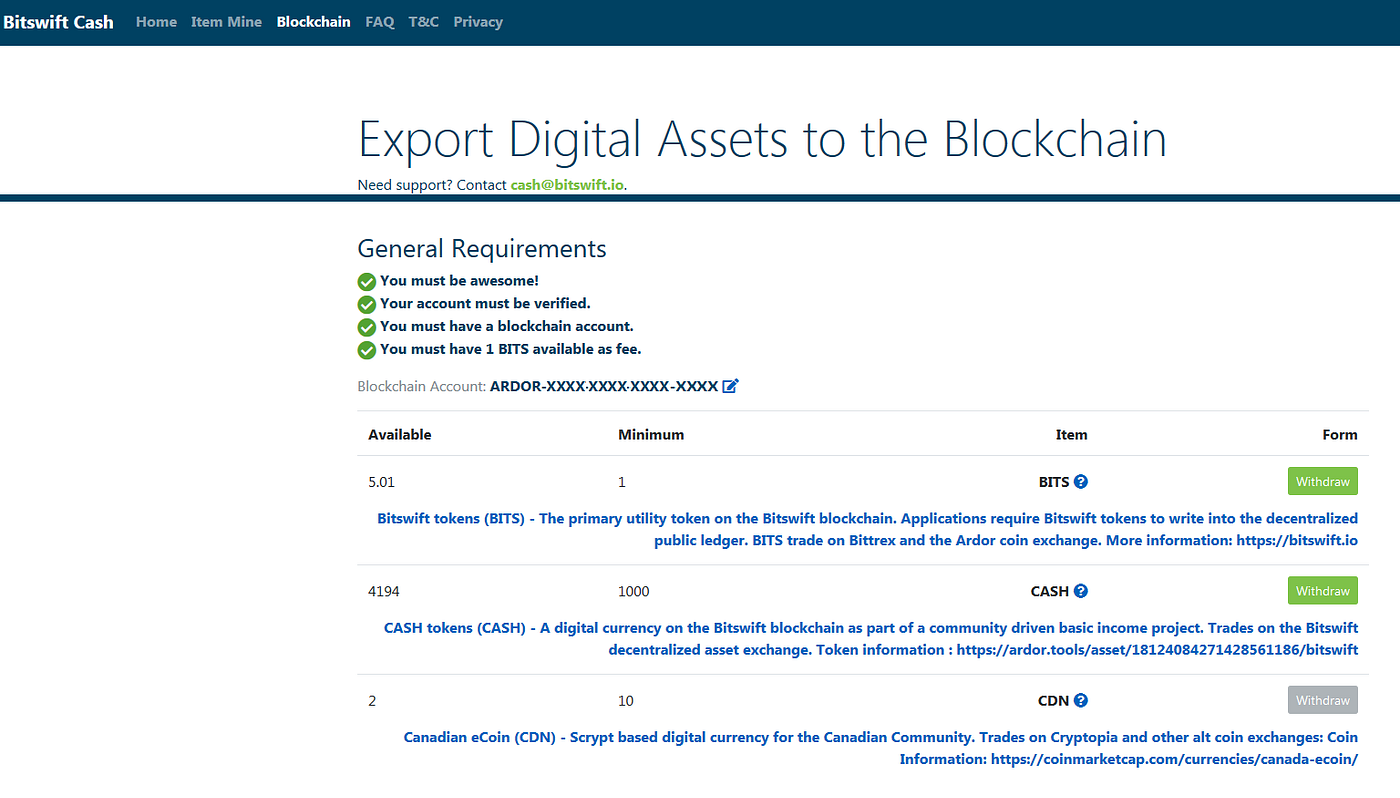Screen dimensions: 1400x798
Task: Click the 'Minimum' column header
Action: coord(651,434)
